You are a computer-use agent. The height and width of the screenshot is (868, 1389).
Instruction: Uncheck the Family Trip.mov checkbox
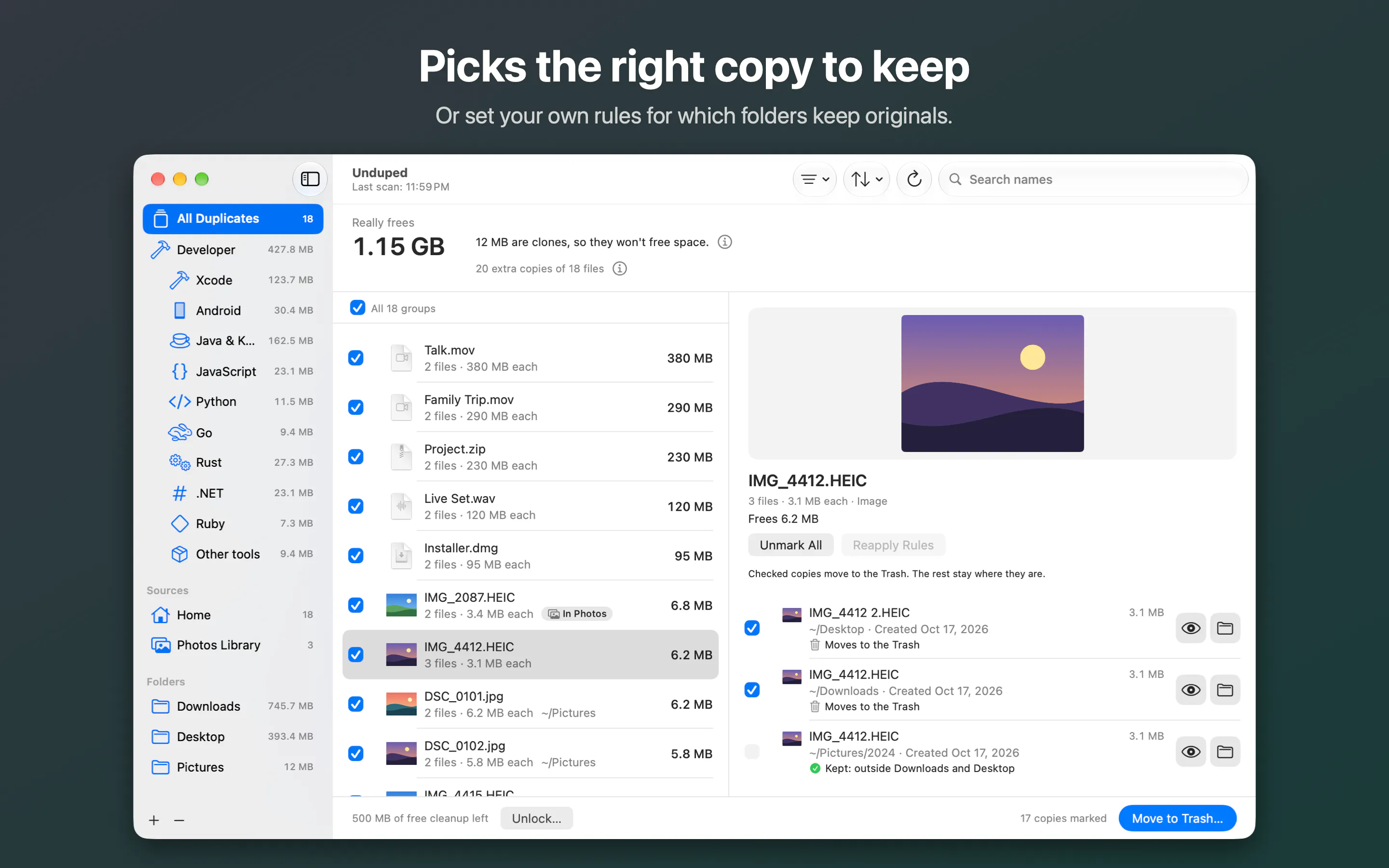pyautogui.click(x=356, y=407)
